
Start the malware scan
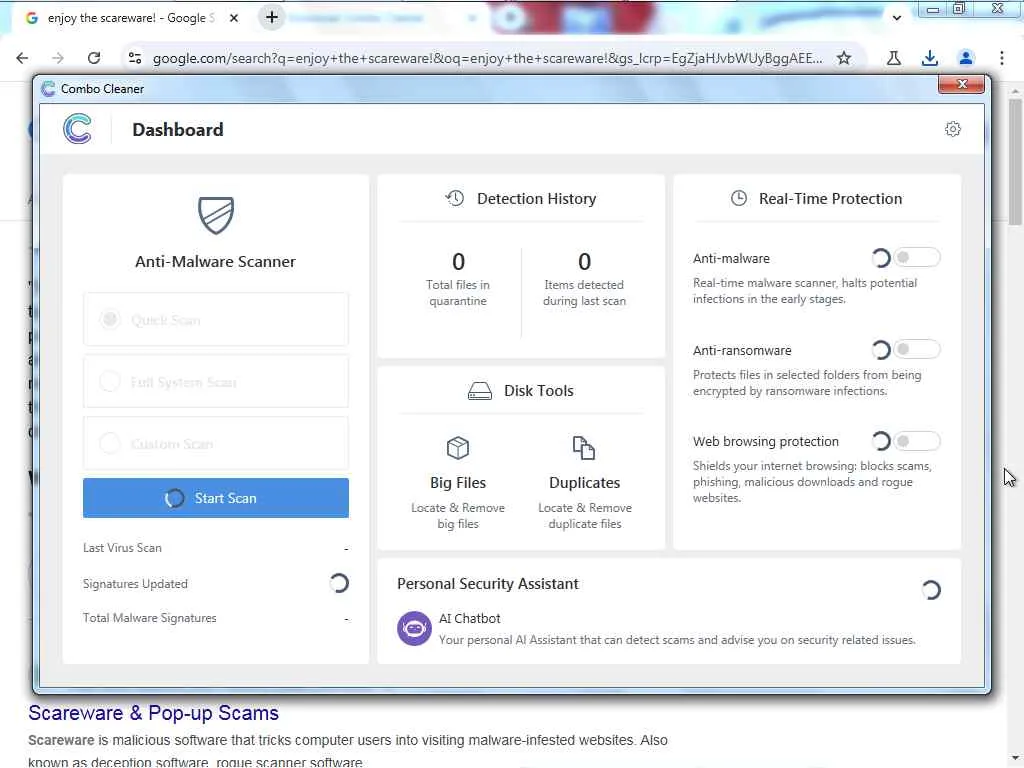216,498
